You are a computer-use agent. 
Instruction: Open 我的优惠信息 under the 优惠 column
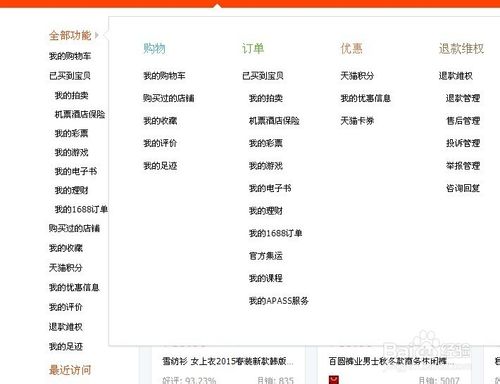point(365,98)
